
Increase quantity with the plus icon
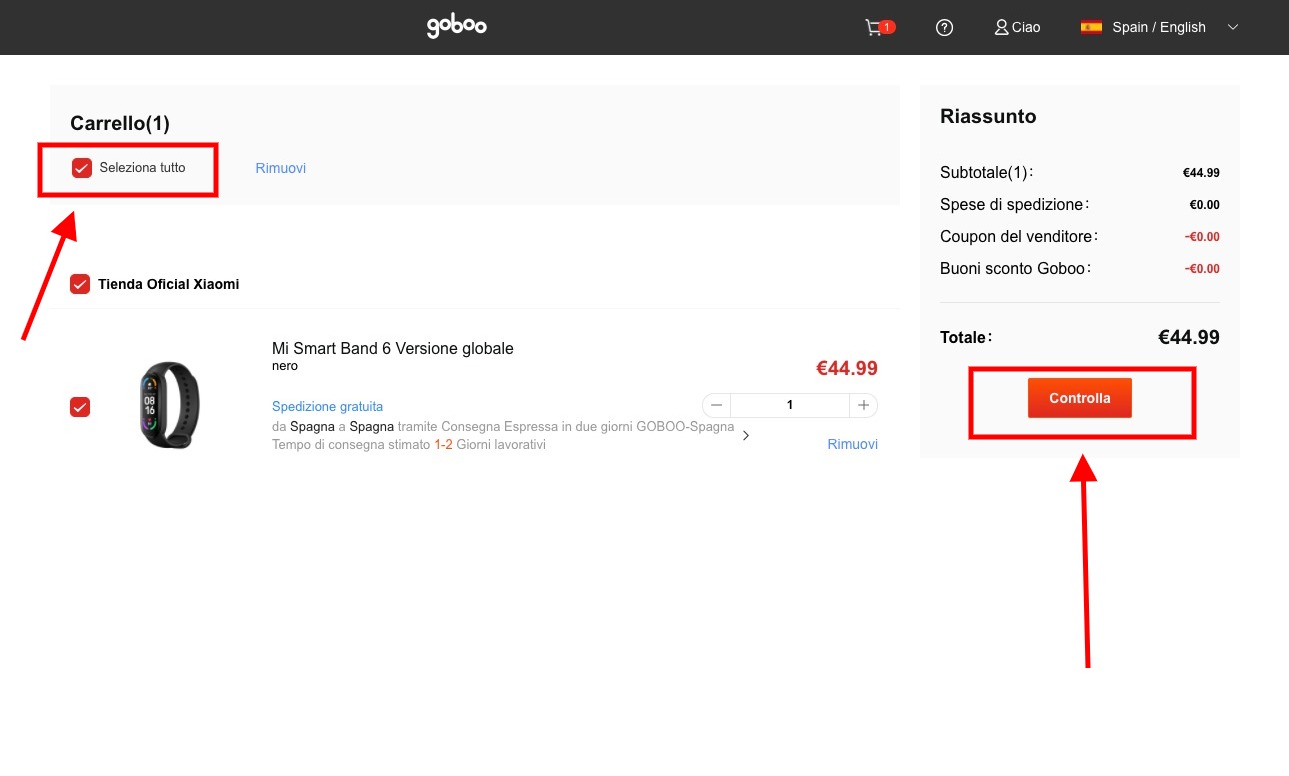(x=863, y=405)
